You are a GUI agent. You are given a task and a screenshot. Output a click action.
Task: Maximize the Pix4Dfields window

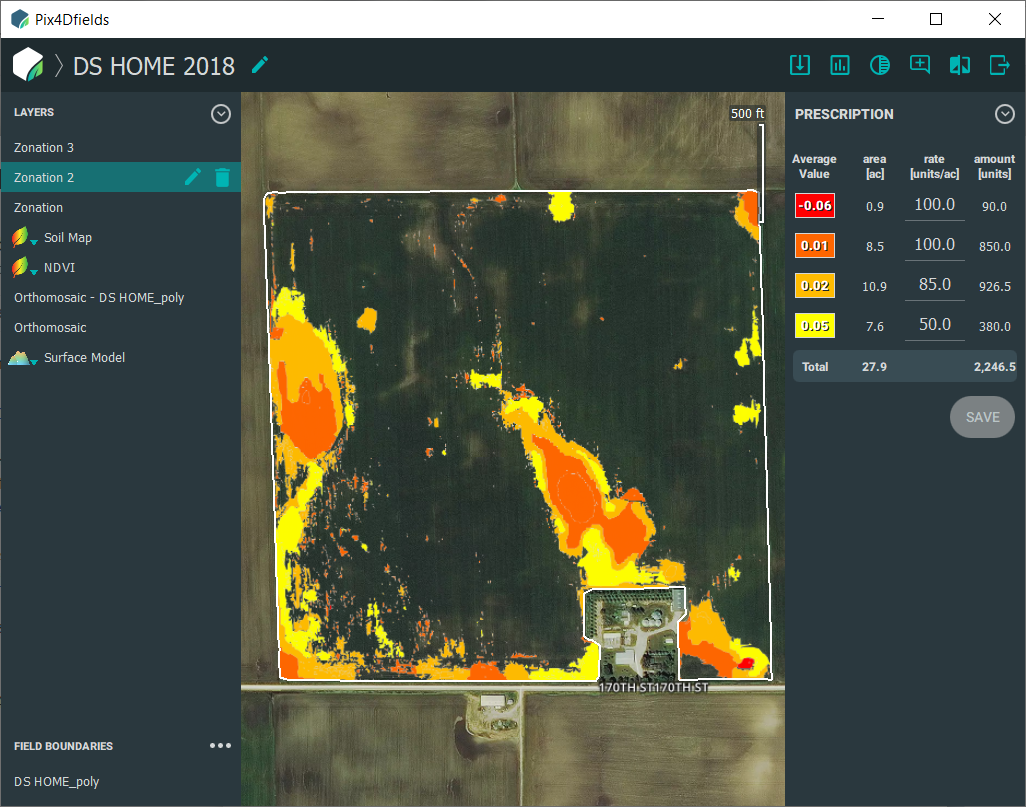(936, 19)
